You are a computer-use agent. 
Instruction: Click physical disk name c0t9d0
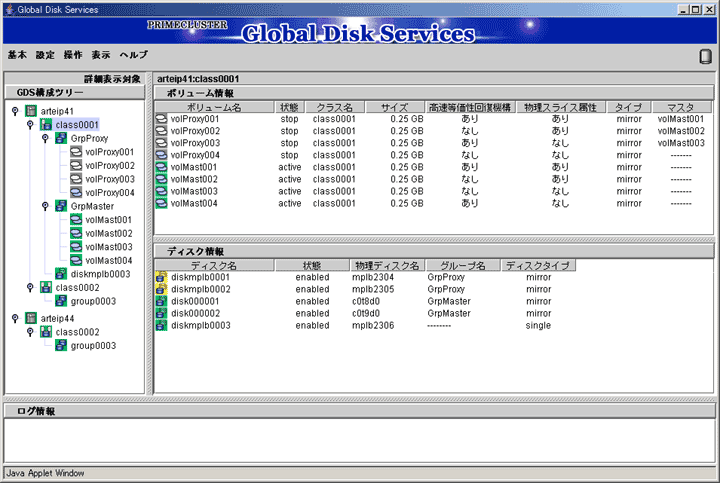coord(366,313)
